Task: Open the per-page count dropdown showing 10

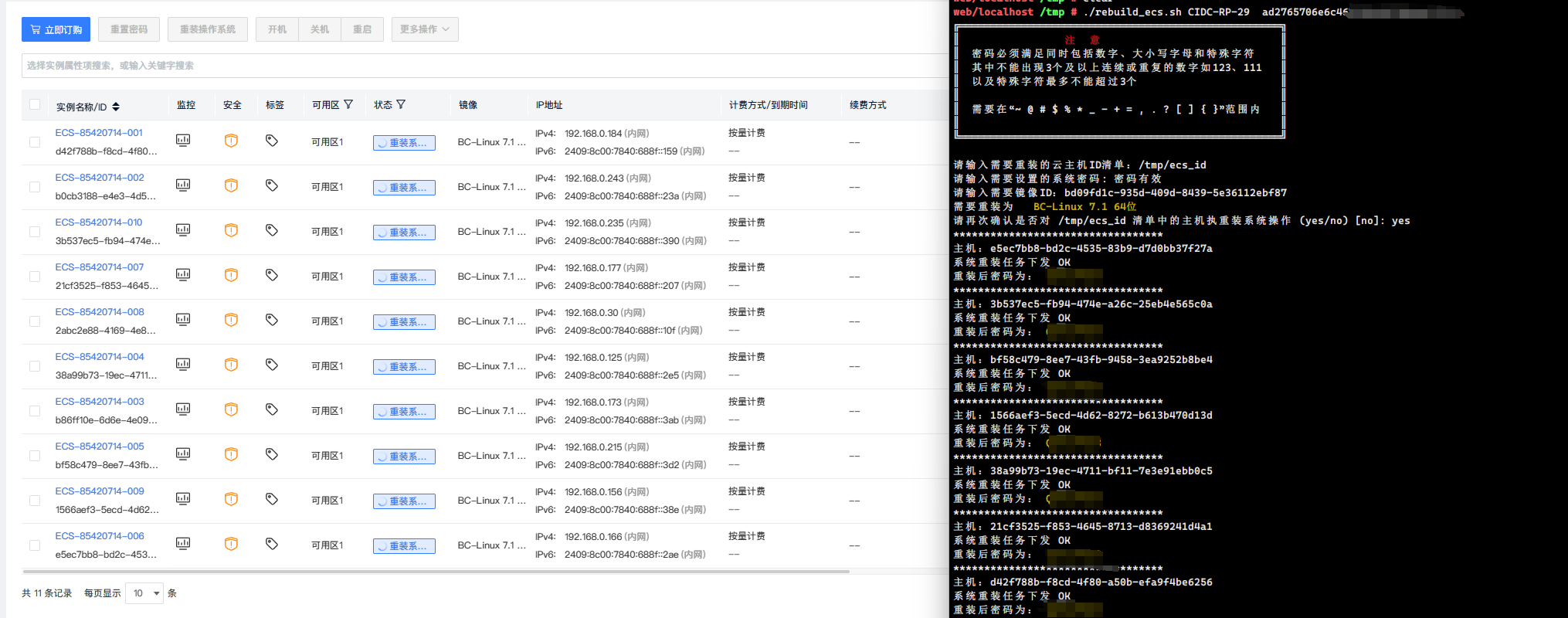Action: coord(144,593)
